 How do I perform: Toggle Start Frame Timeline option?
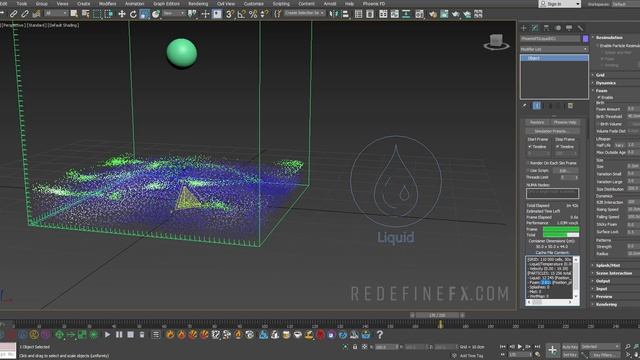click(530, 147)
